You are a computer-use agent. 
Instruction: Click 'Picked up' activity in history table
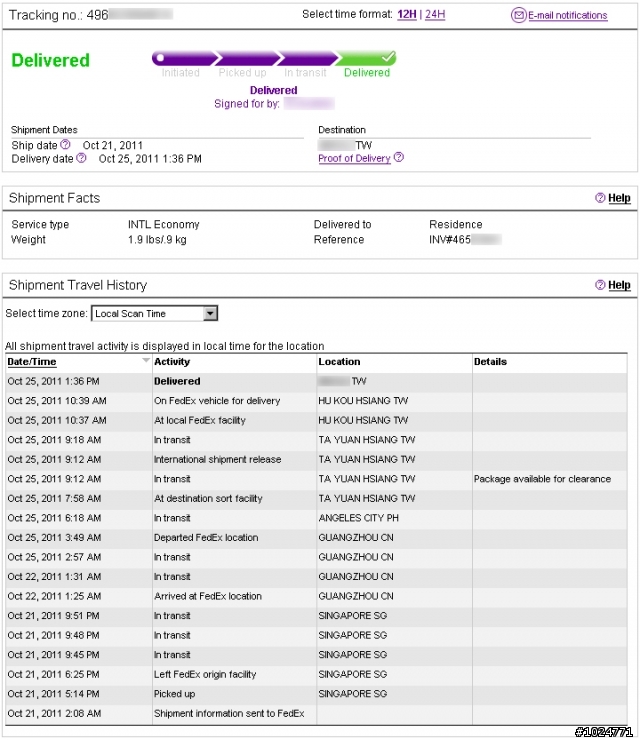pyautogui.click(x=175, y=694)
